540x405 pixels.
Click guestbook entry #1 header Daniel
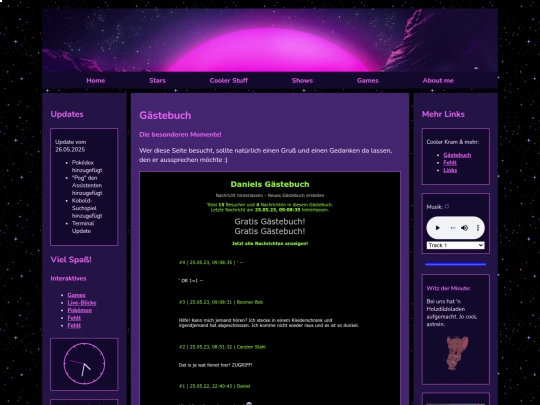click(214, 386)
